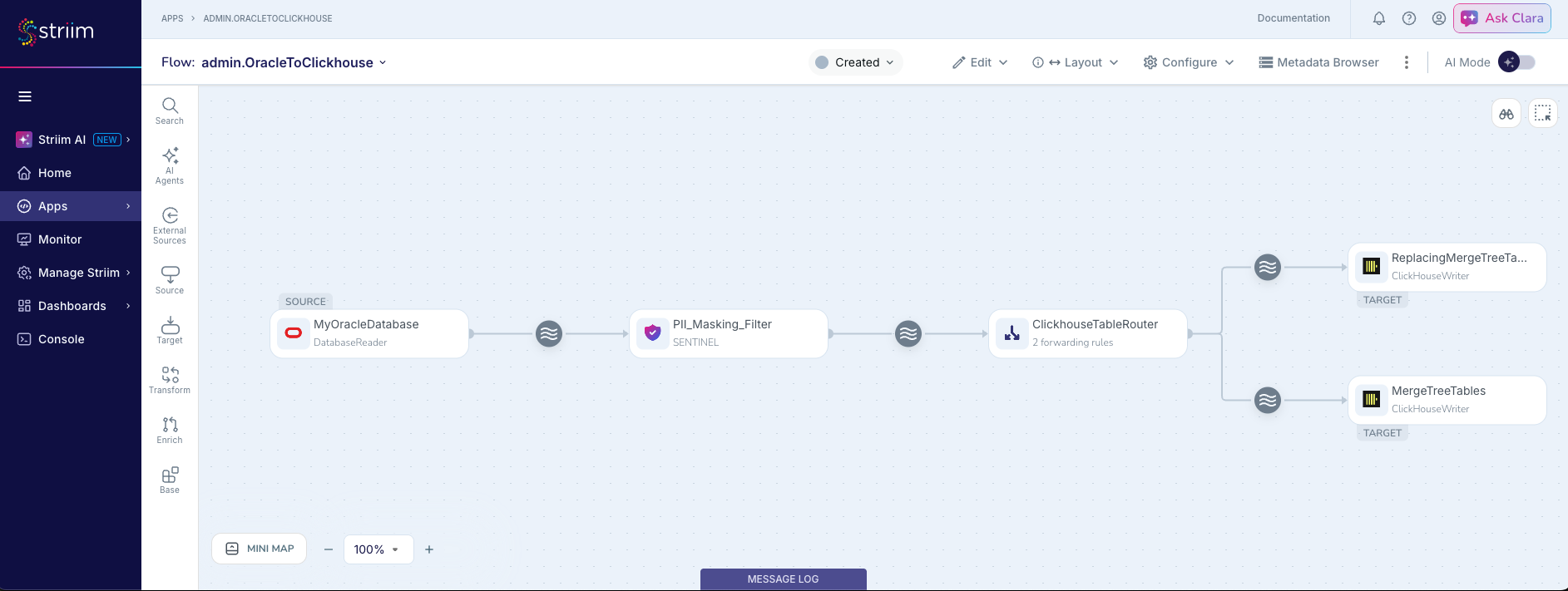Viewport: 1568px width, 591px height.
Task: Open Metadata Browser
Action: 1318,62
